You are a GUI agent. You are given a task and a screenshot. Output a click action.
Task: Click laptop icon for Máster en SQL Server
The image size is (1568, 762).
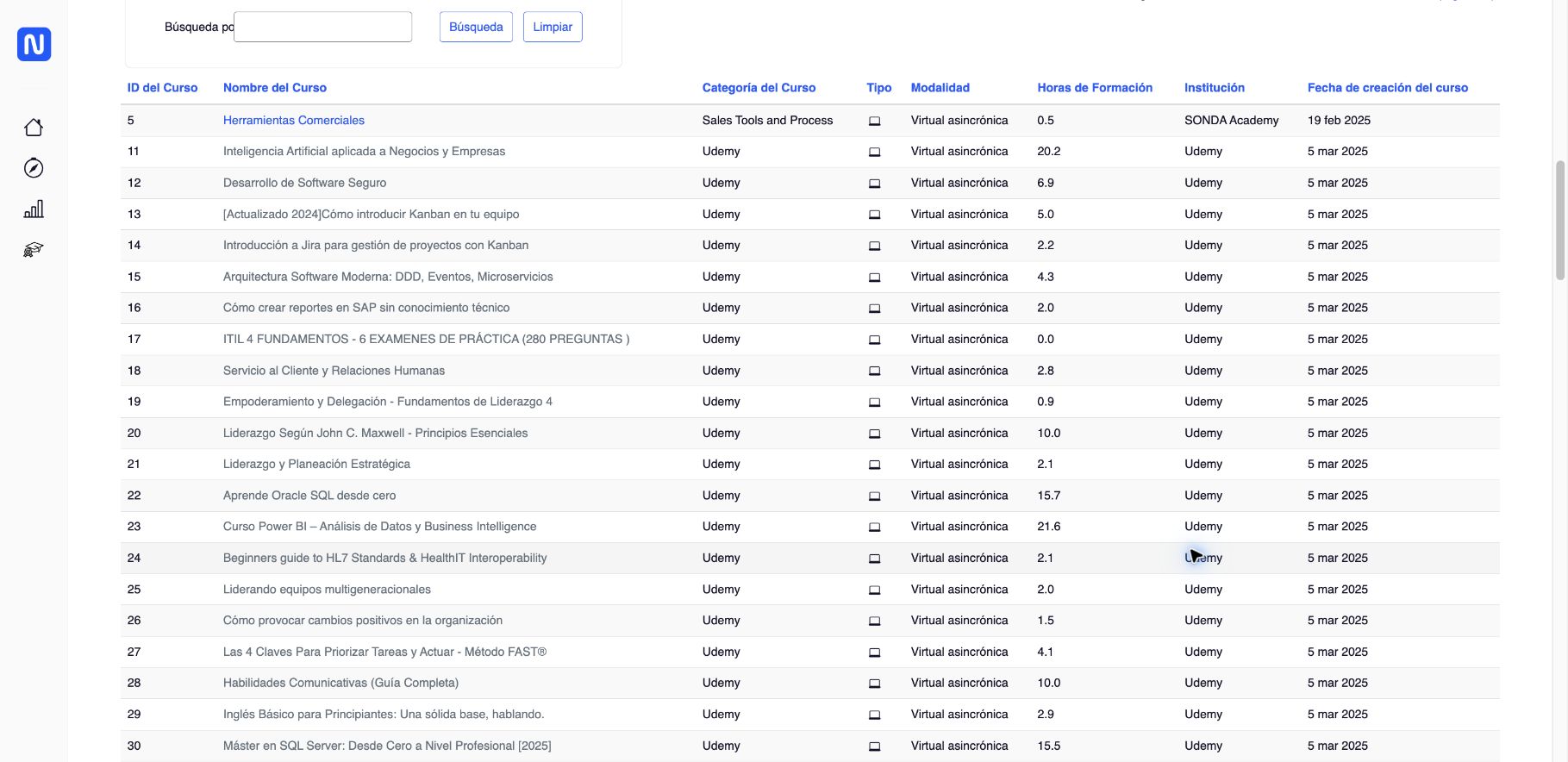click(874, 746)
